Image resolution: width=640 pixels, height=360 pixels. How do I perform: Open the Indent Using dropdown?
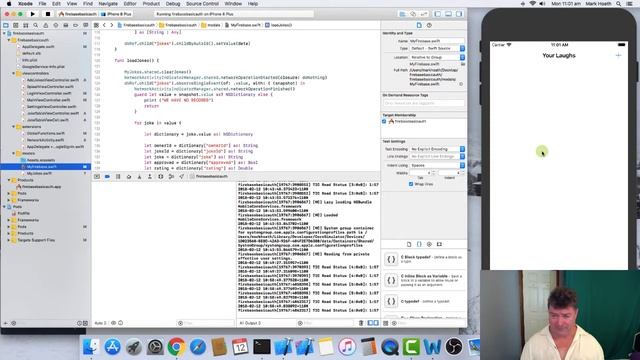[x=437, y=165]
